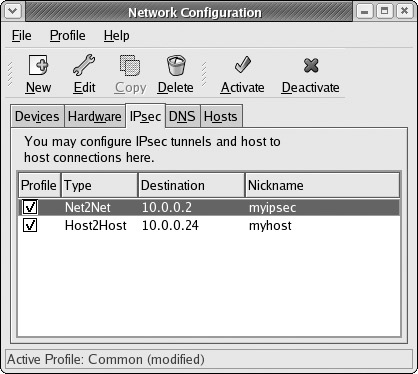Open the Help menu

tap(116, 35)
